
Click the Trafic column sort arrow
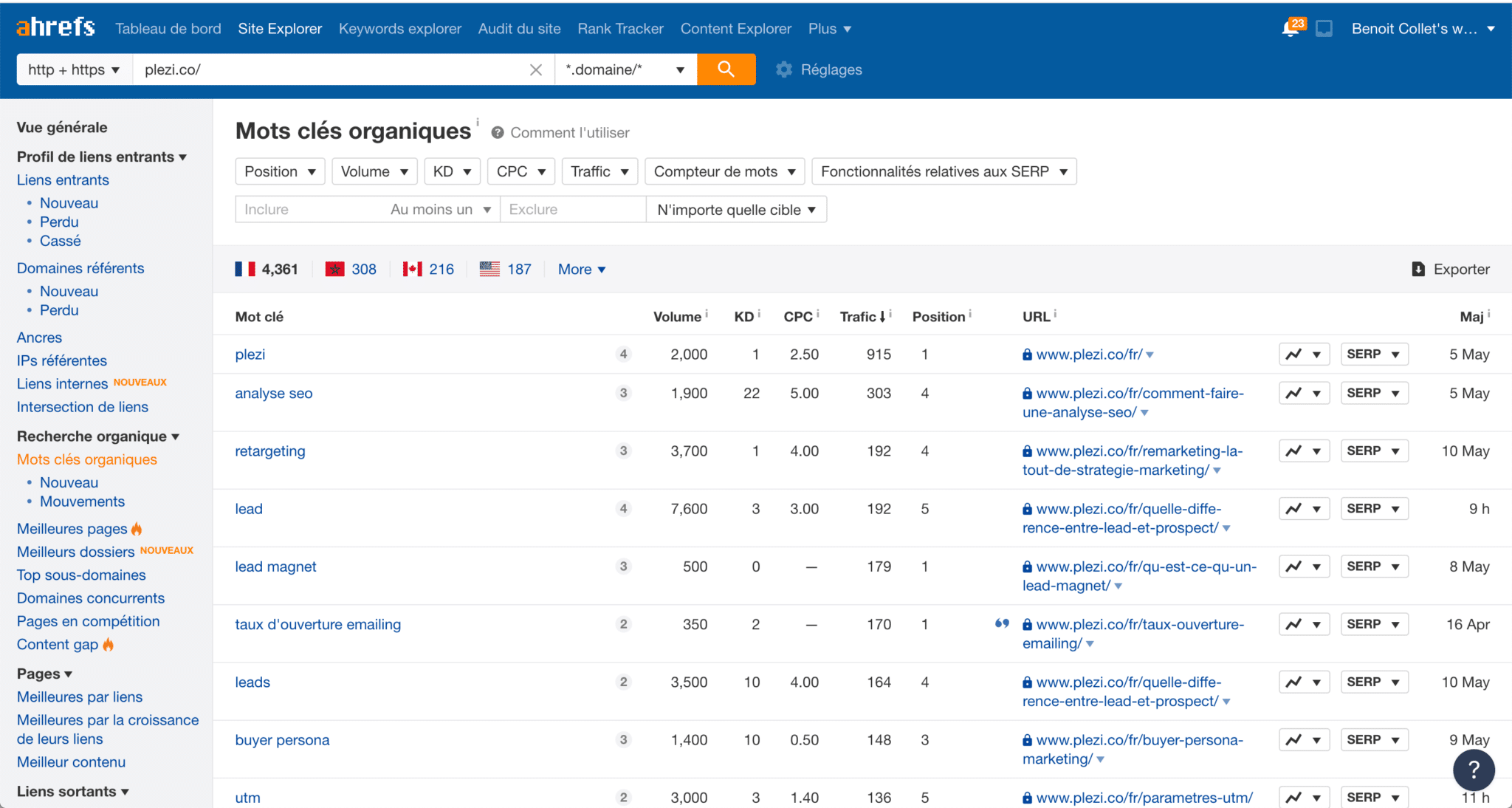(882, 317)
